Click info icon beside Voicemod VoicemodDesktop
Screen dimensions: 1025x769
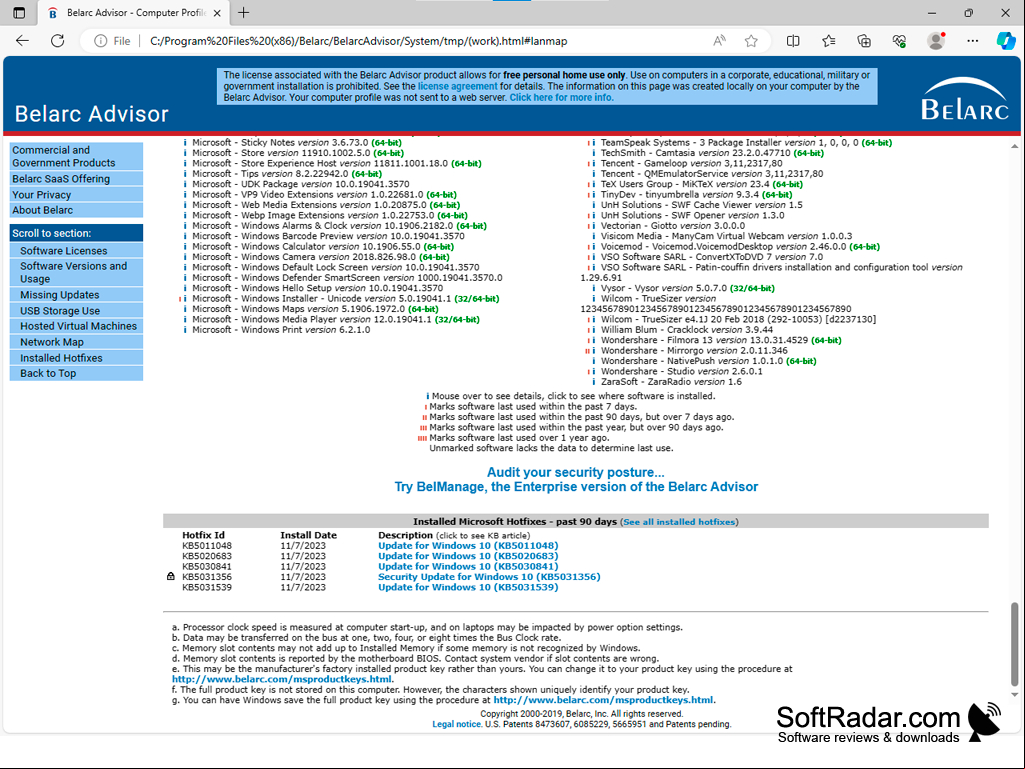[594, 247]
